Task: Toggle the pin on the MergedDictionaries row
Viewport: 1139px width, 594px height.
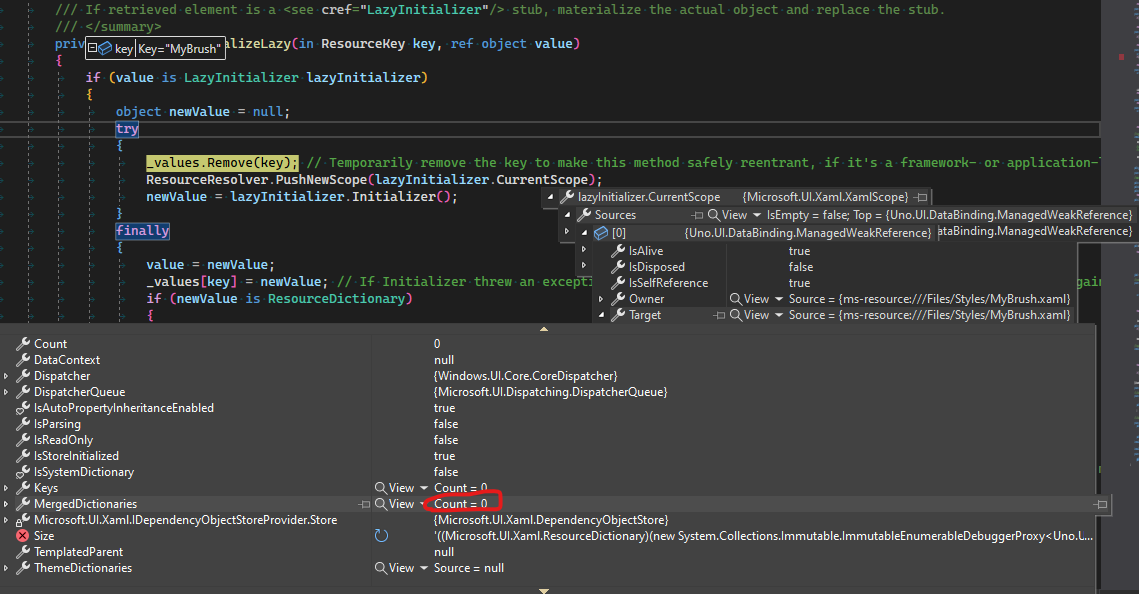Action: coord(364,503)
